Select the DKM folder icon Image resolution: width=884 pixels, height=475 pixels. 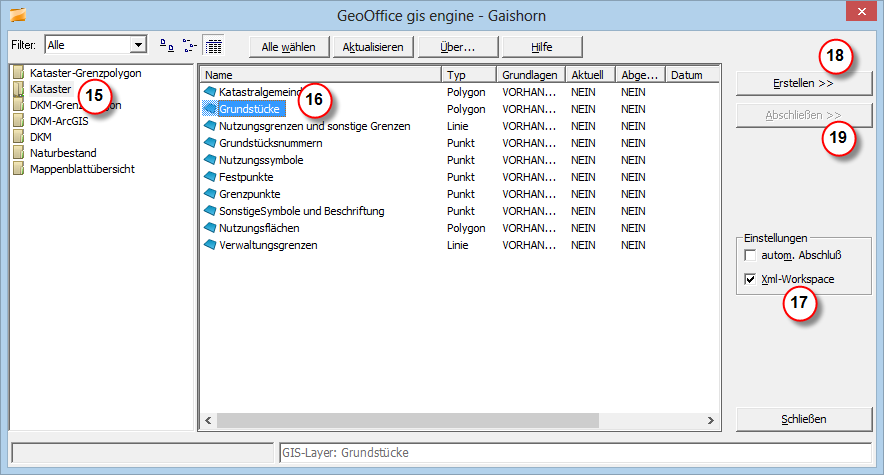point(19,136)
